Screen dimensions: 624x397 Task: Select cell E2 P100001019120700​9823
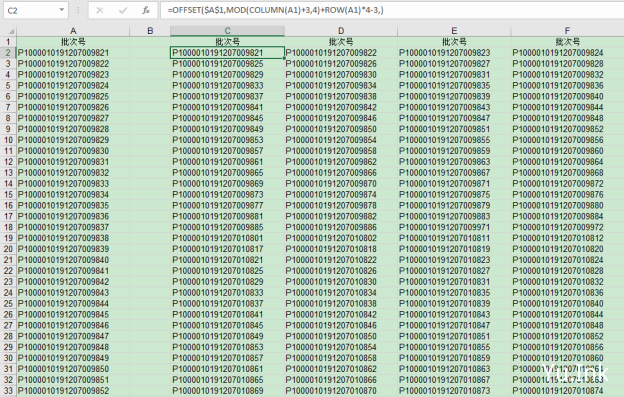coord(454,53)
